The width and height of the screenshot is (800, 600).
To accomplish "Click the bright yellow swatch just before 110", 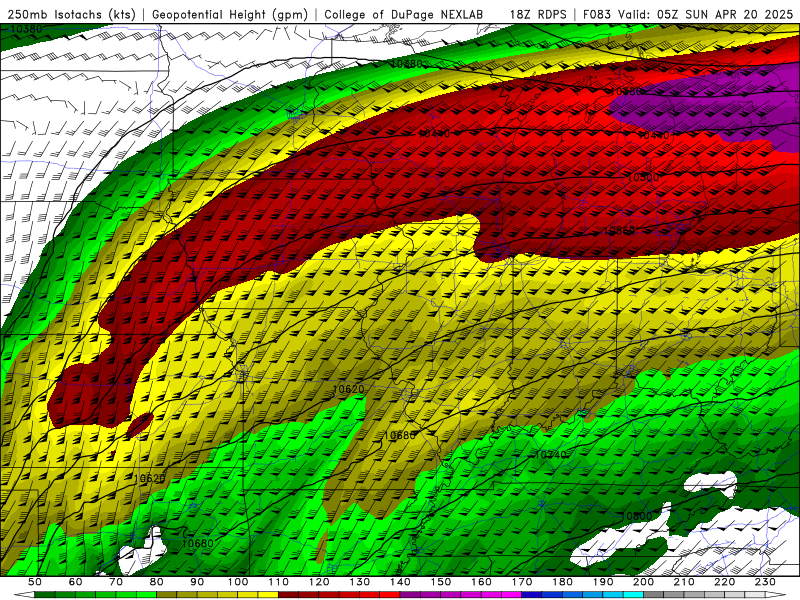I will click(x=268, y=594).
